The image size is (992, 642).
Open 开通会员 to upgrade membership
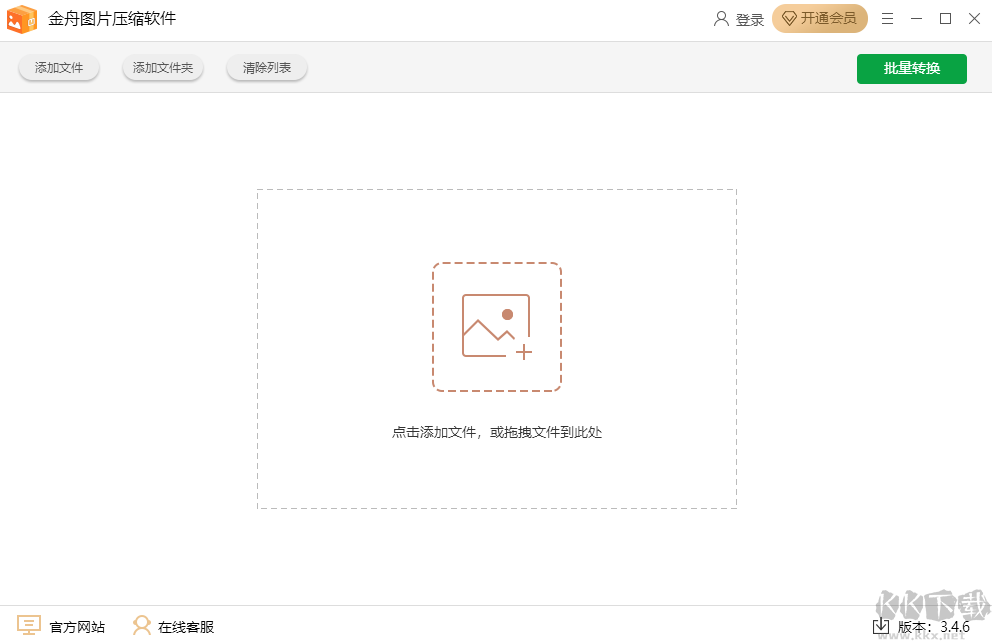tap(820, 18)
